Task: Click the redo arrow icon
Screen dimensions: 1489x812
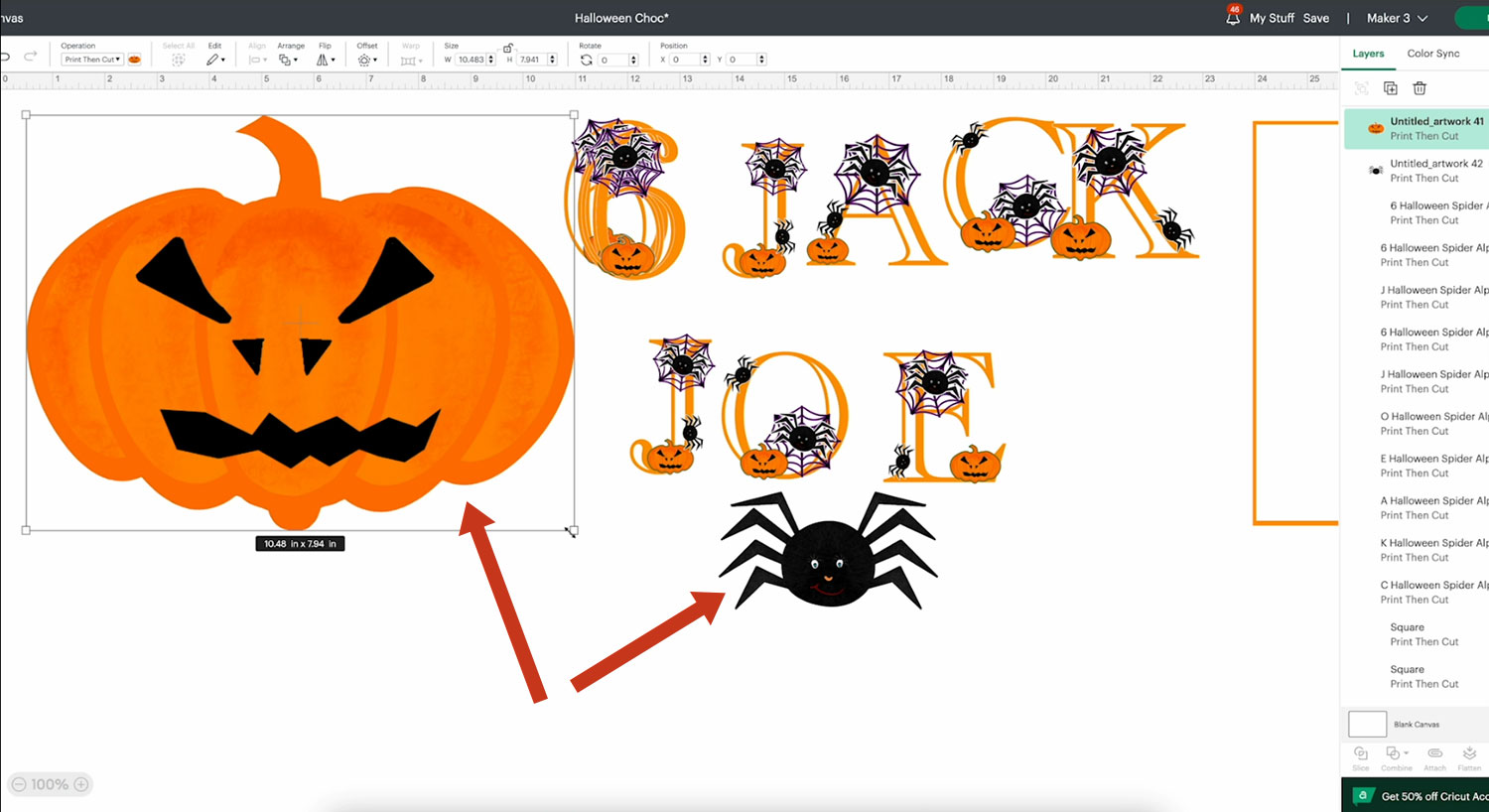Action: pyautogui.click(x=31, y=57)
